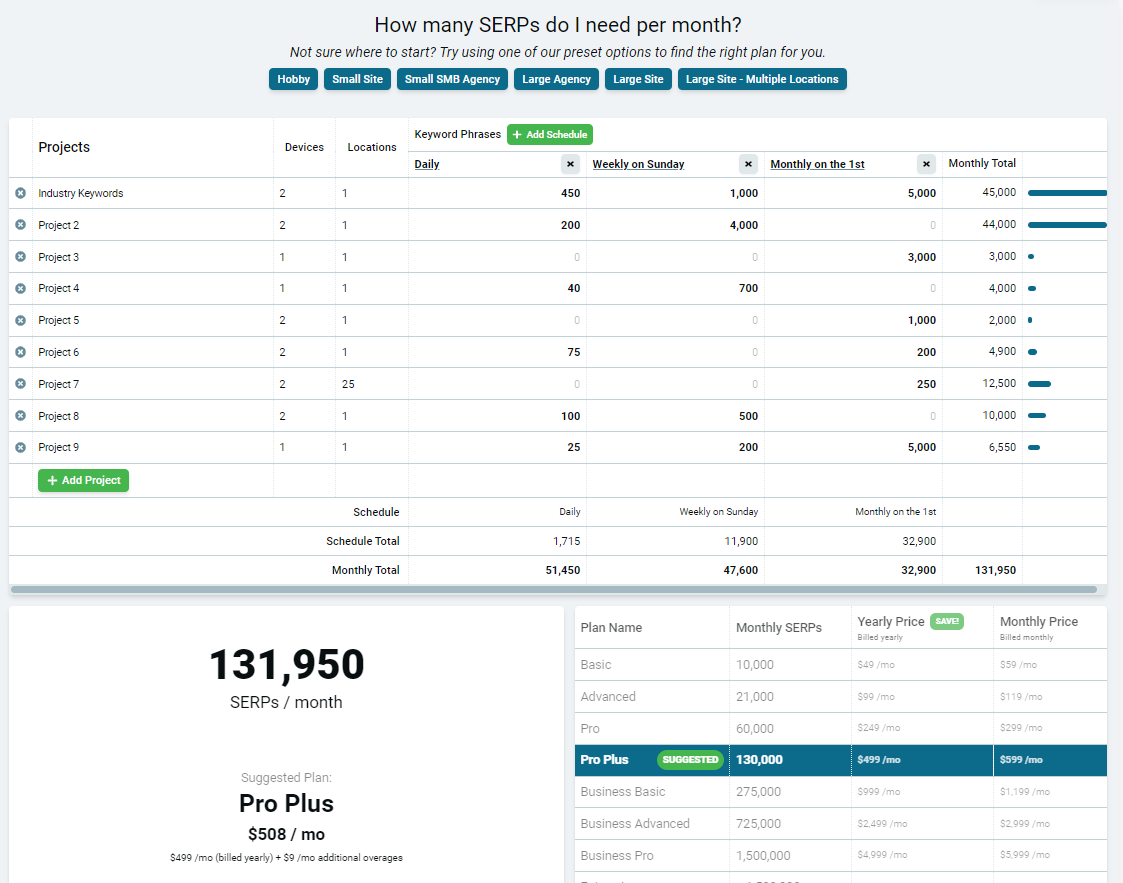Viewport: 1123px width, 883px height.
Task: Select the Large Site - Multiple Locations preset
Action: tap(762, 79)
